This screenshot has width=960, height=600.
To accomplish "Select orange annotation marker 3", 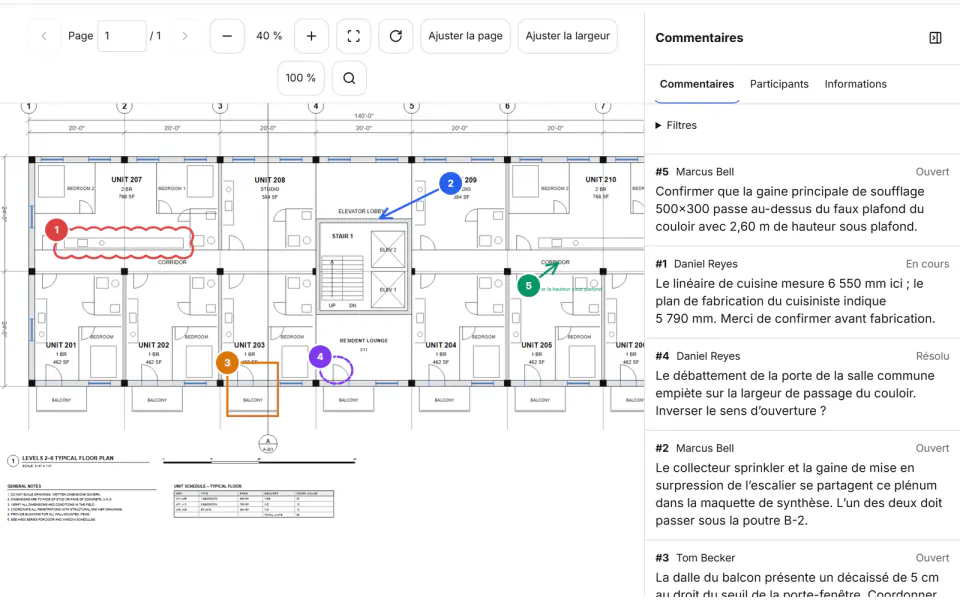I will coord(227,362).
